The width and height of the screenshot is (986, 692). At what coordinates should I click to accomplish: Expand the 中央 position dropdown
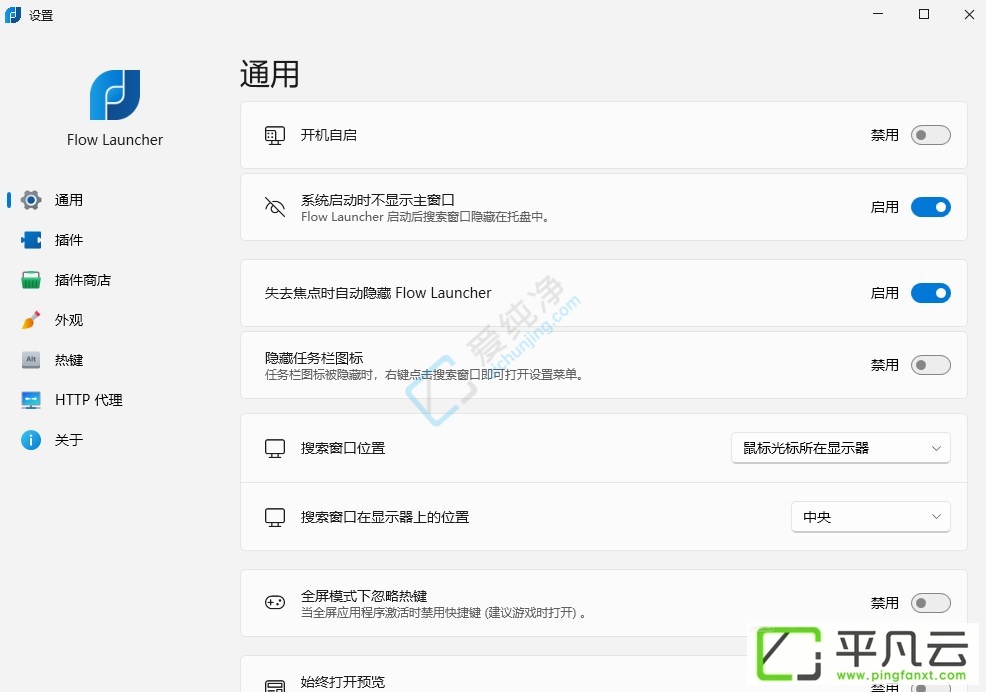point(871,517)
